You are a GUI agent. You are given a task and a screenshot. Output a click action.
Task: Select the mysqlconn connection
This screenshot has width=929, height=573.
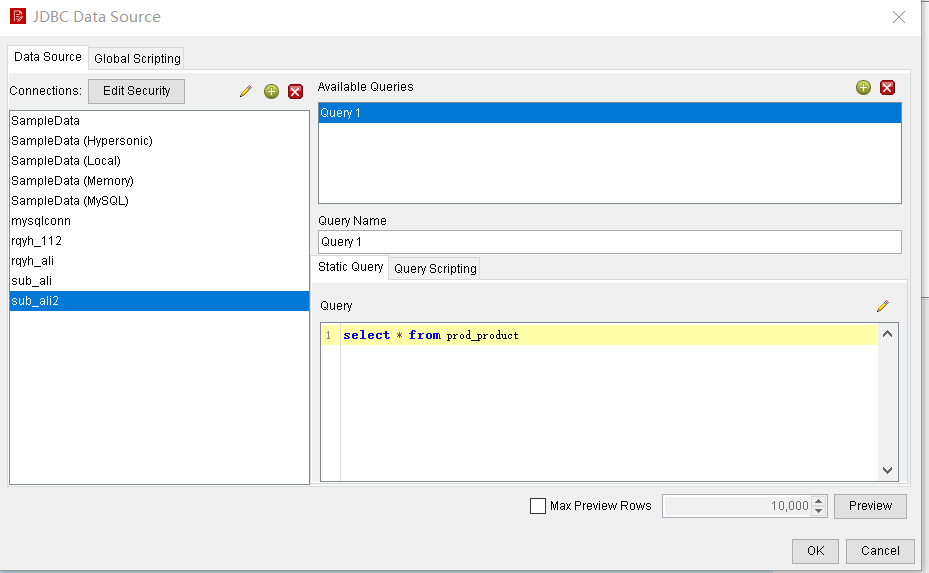click(x=159, y=221)
